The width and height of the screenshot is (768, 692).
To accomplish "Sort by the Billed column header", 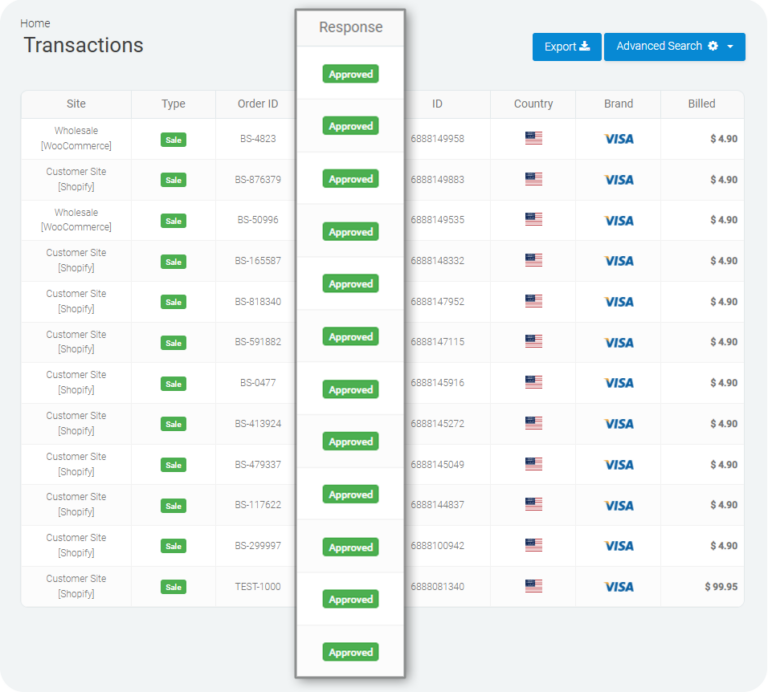I will [x=701, y=104].
